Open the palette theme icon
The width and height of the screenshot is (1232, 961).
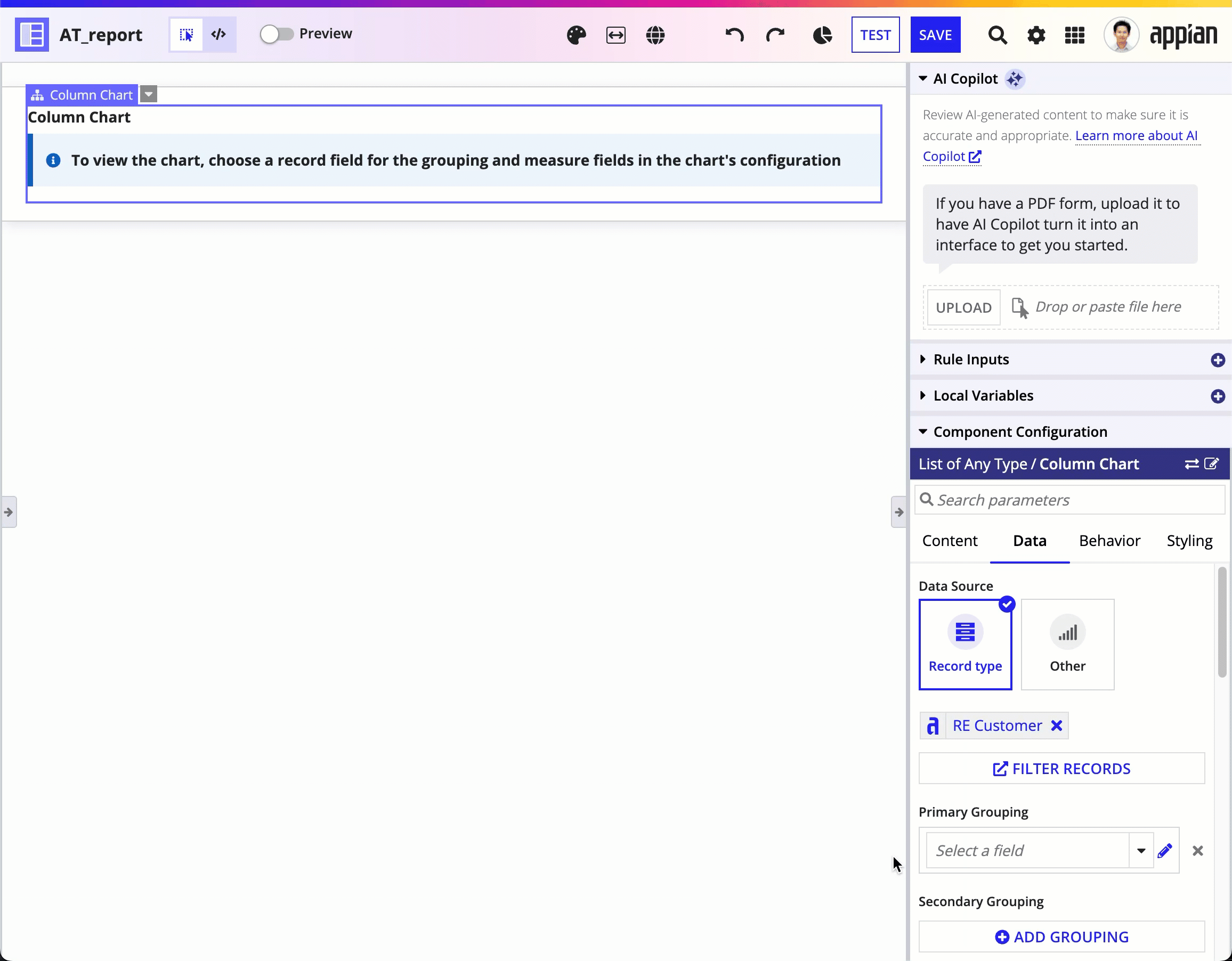click(576, 35)
